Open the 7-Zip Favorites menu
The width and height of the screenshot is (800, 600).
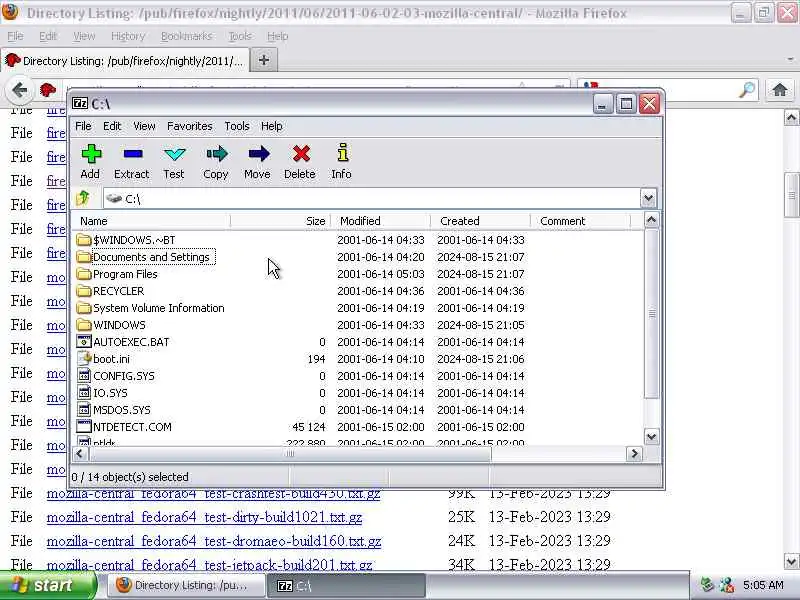click(x=190, y=126)
